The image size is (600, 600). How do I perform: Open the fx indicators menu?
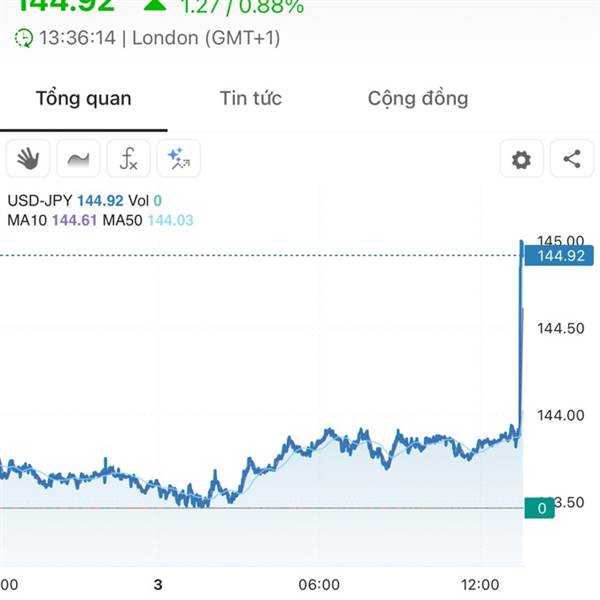pyautogui.click(x=129, y=158)
